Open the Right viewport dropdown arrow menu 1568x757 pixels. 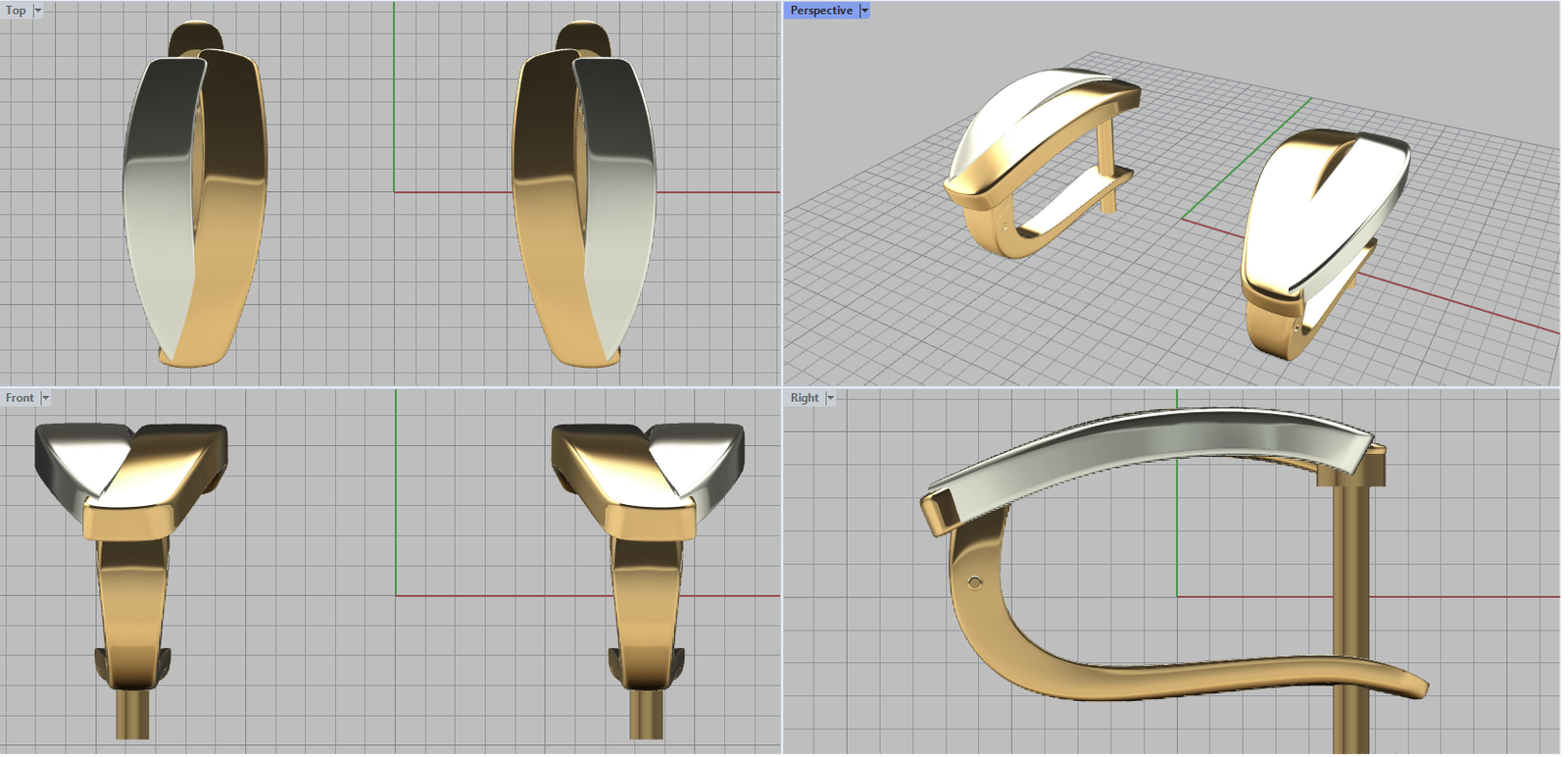(x=830, y=398)
